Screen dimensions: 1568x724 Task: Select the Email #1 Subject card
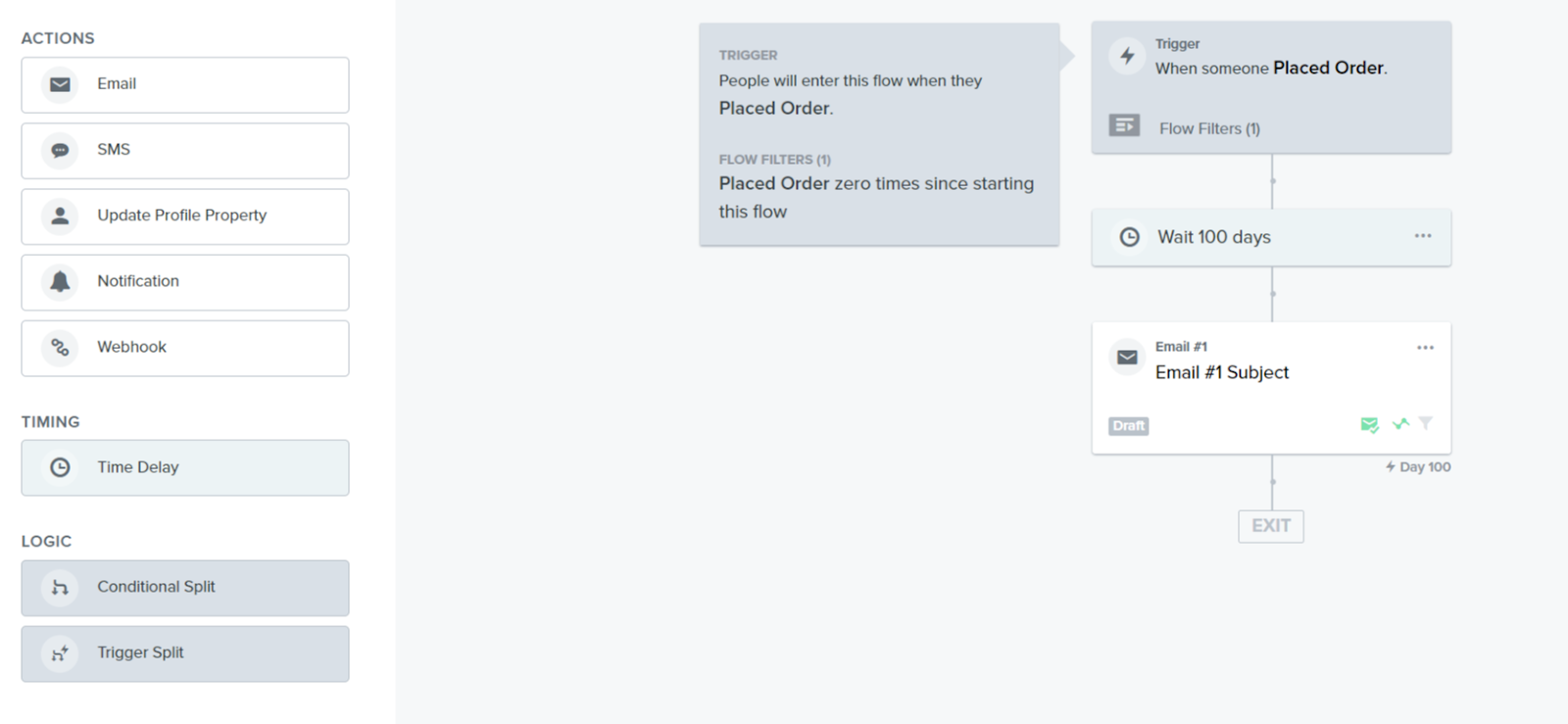point(1271,388)
